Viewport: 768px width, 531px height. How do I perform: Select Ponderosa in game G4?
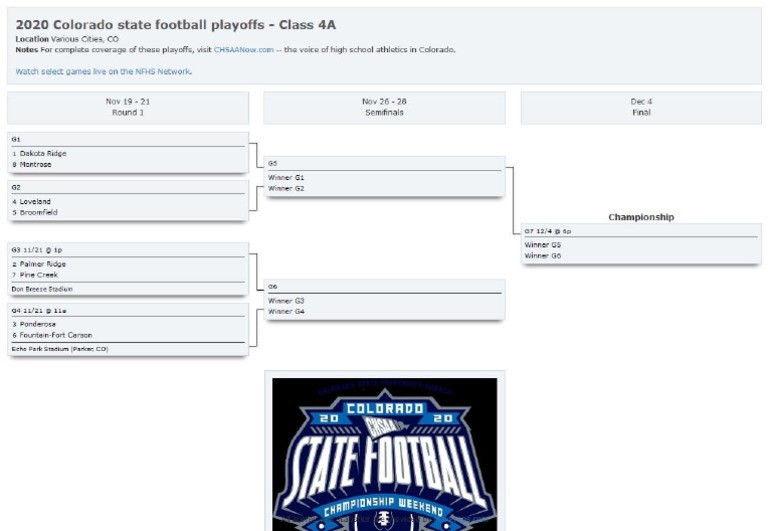(38, 324)
